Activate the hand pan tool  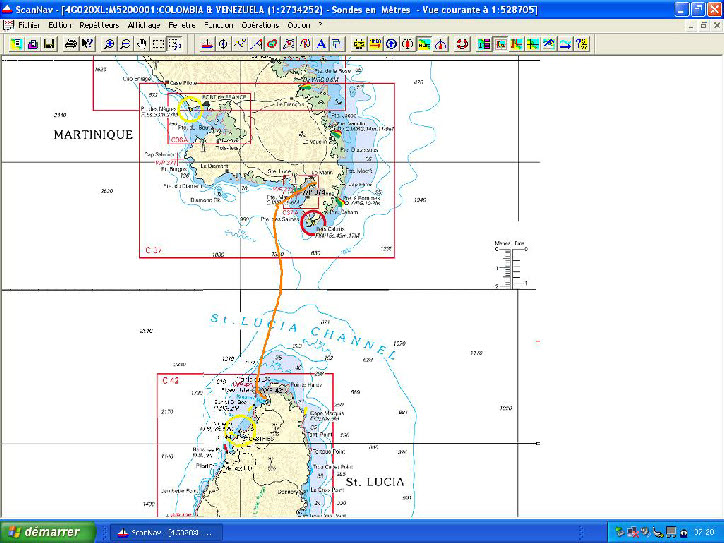[142, 44]
